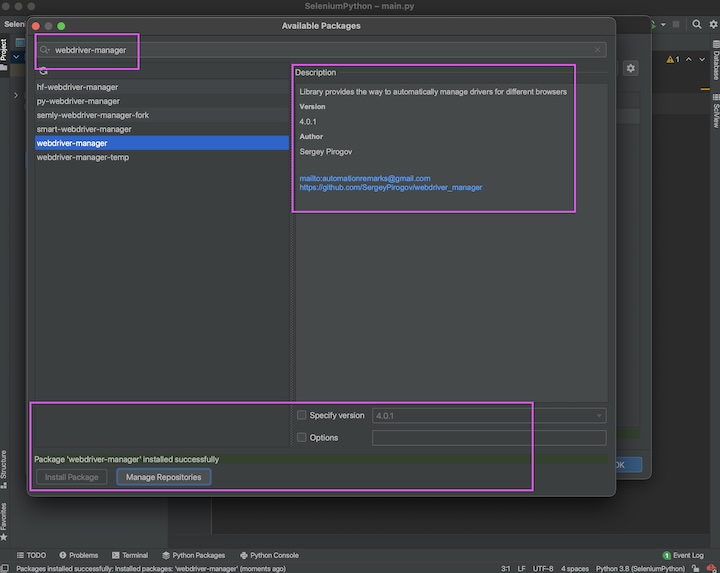Open the Python Packages tab

pyautogui.click(x=193, y=555)
